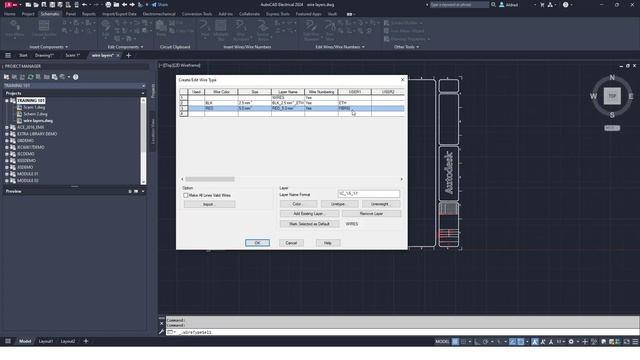This screenshot has width=640, height=360.
Task: Click Add Existing Layer button
Action: 309,213
